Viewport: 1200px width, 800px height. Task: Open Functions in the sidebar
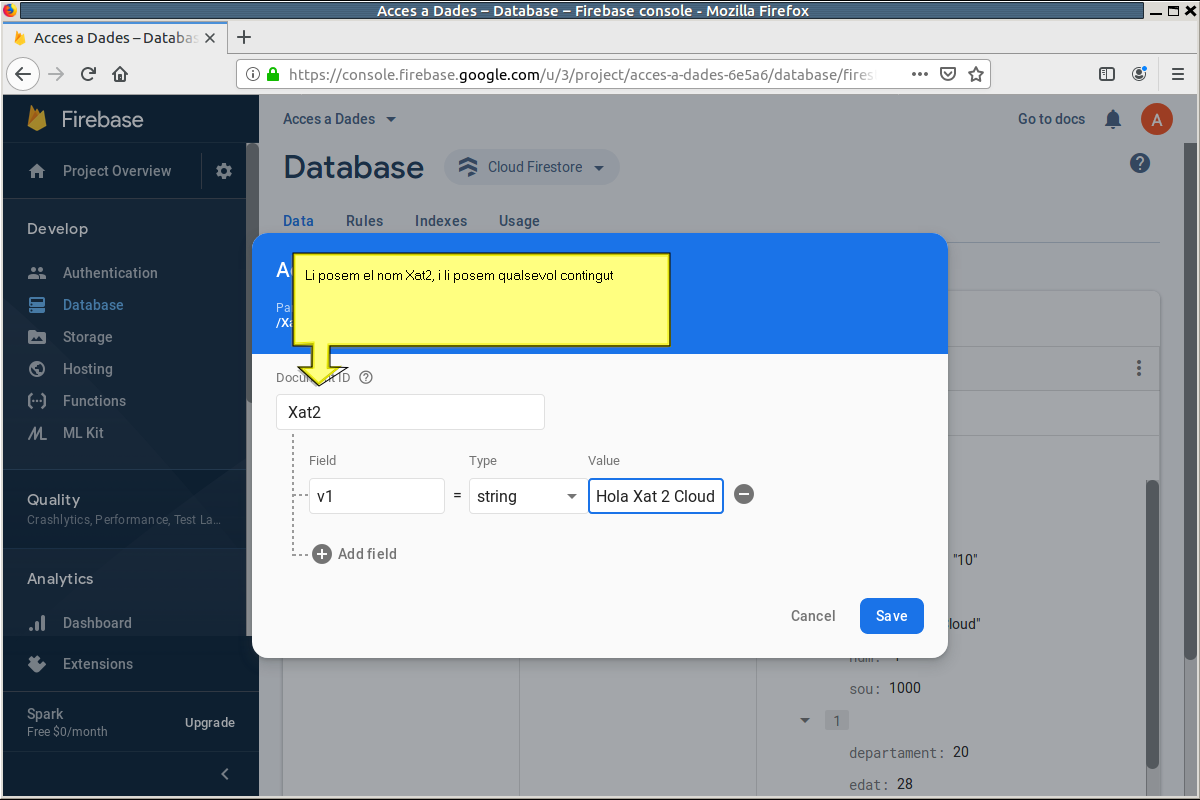[94, 401]
